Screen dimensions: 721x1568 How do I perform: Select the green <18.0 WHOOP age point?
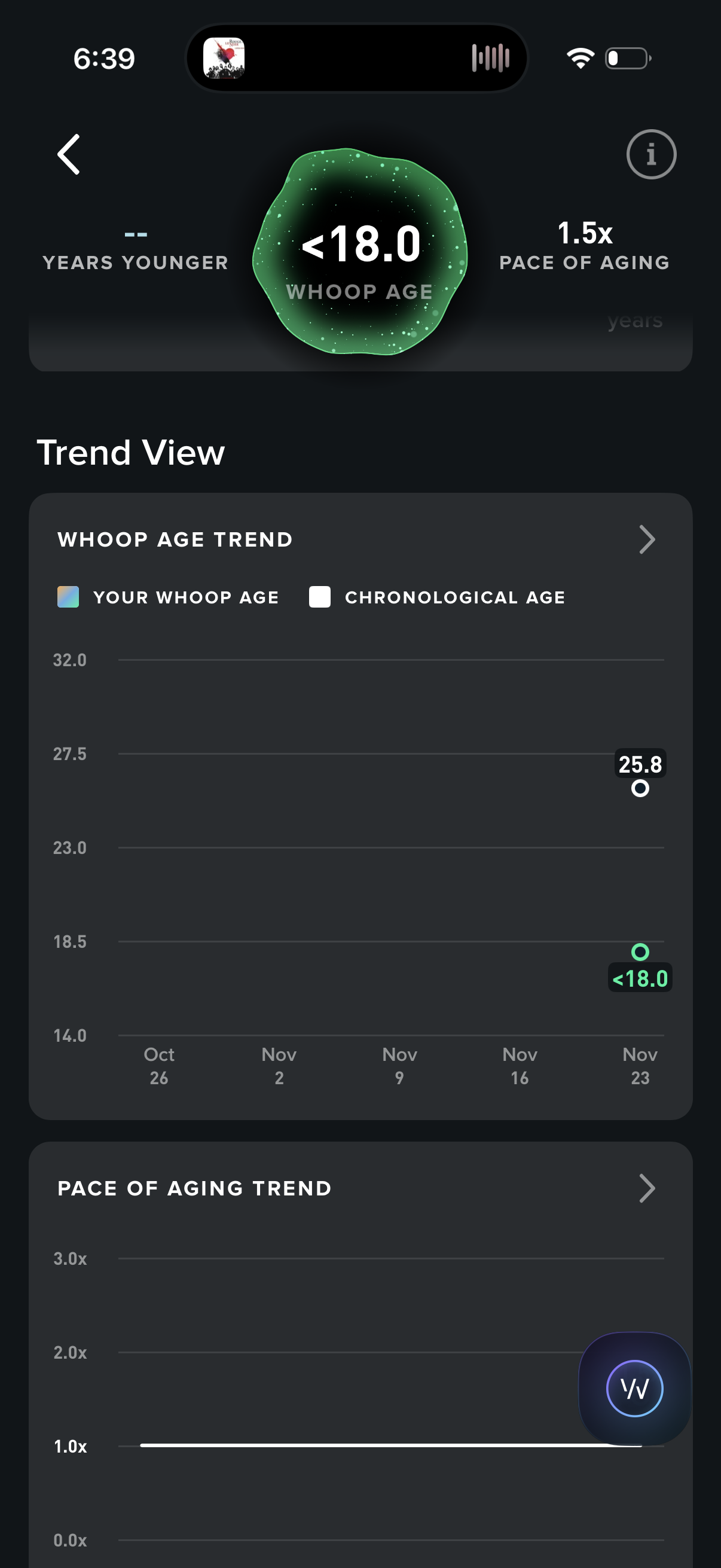[640, 951]
